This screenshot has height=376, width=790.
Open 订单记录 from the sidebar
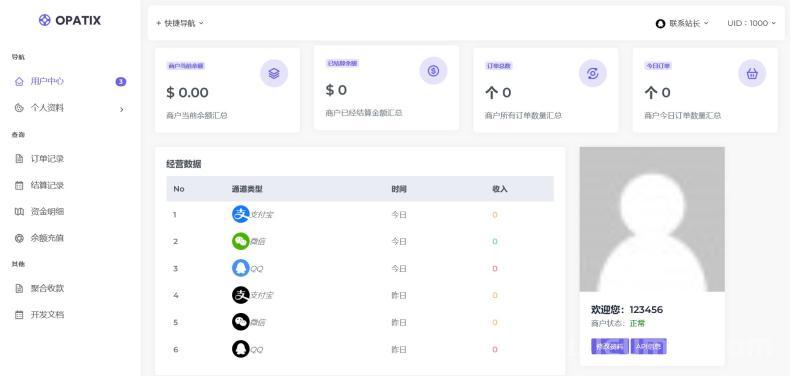coord(47,159)
